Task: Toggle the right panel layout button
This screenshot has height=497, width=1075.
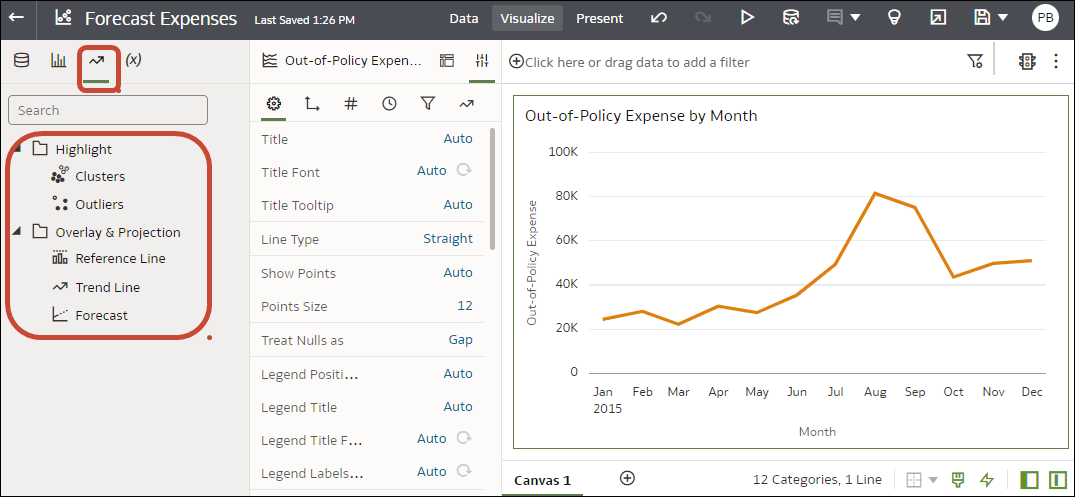Action: 1058,480
